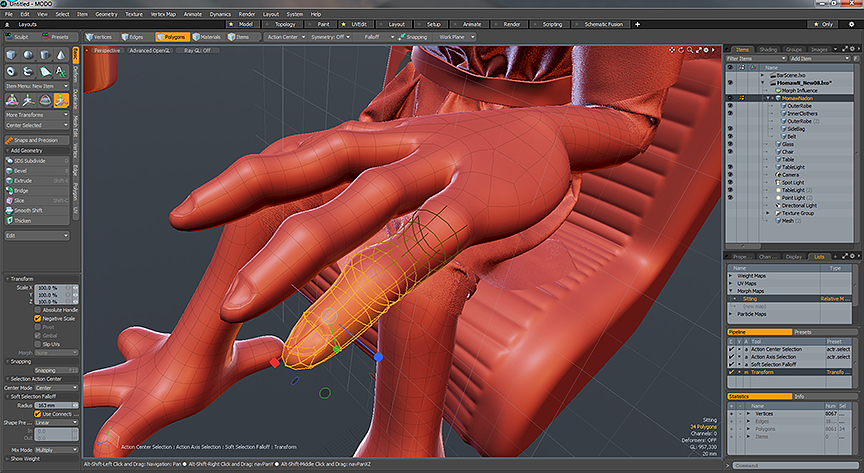Open the More Transforms dropdown
This screenshot has height=473, width=864.
37,115
